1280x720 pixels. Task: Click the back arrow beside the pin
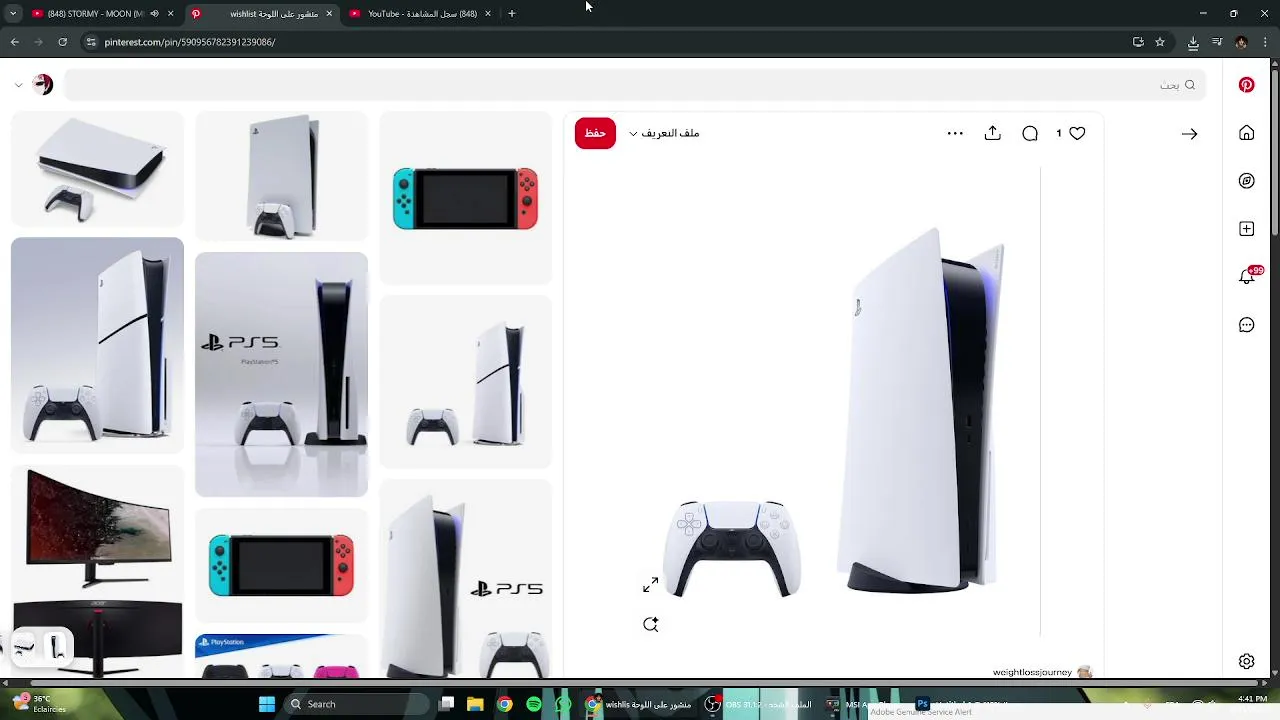[1189, 133]
